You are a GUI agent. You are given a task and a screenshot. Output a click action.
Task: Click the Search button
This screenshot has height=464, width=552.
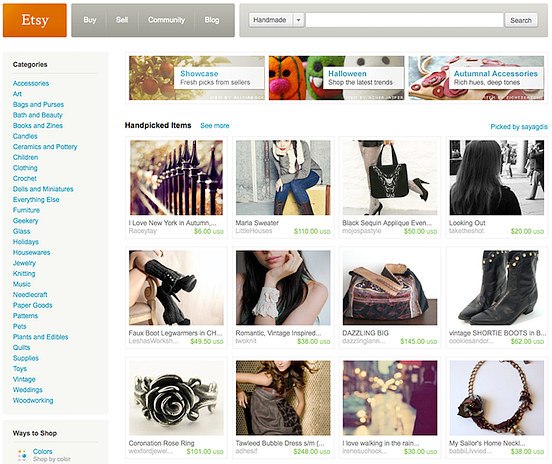(x=521, y=20)
